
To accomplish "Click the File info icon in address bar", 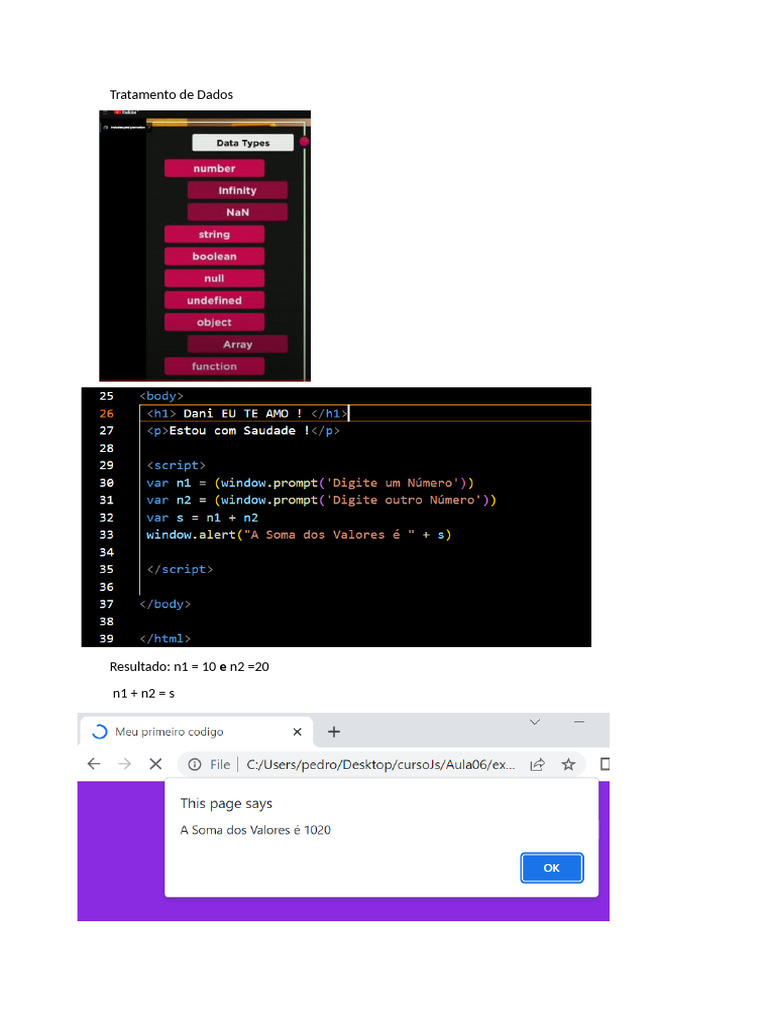I will pyautogui.click(x=195, y=764).
